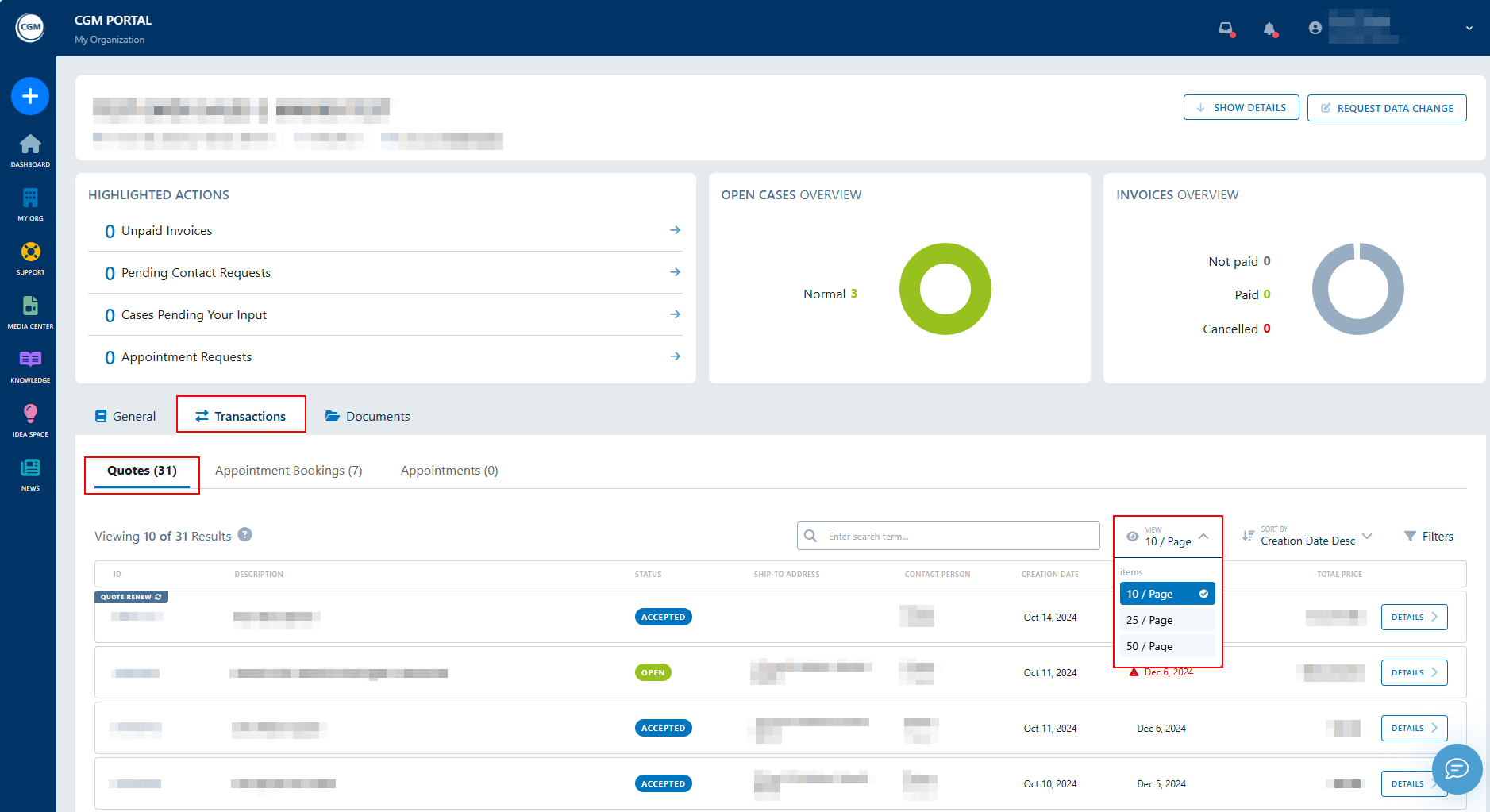1490x812 pixels.
Task: Select the 25 / Page option
Action: [x=1167, y=620]
